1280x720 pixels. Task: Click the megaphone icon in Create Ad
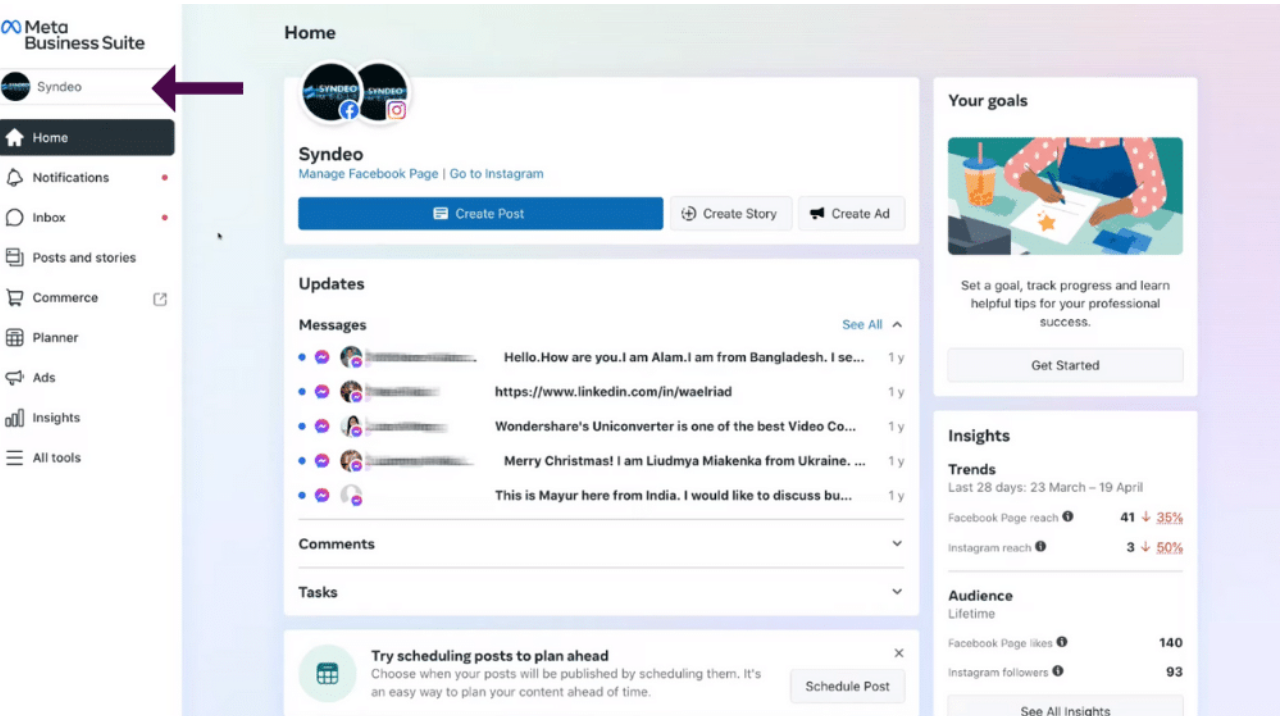click(x=817, y=213)
